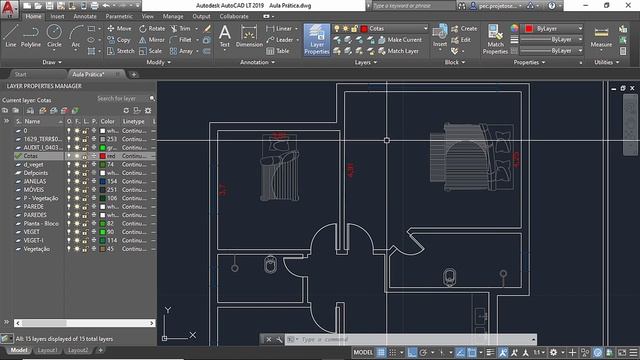This screenshot has height=360, width=640.
Task: Open layer manager settings gear
Action: coord(148,111)
